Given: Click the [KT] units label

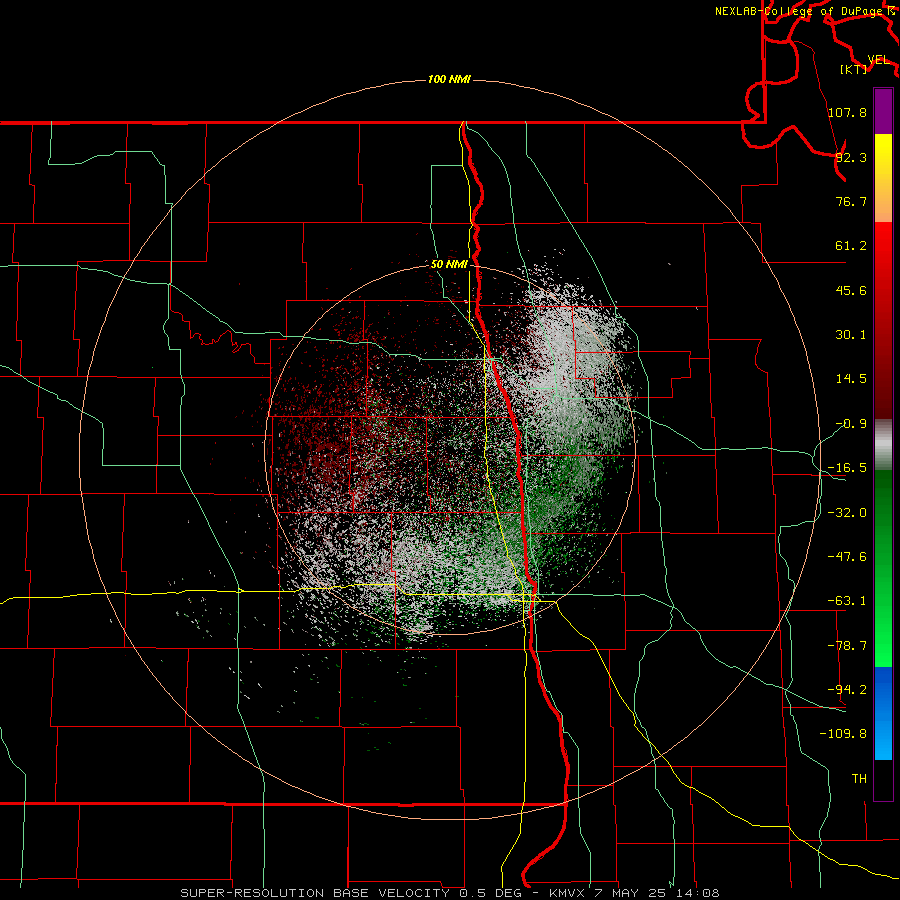Looking at the screenshot, I should pos(854,69).
